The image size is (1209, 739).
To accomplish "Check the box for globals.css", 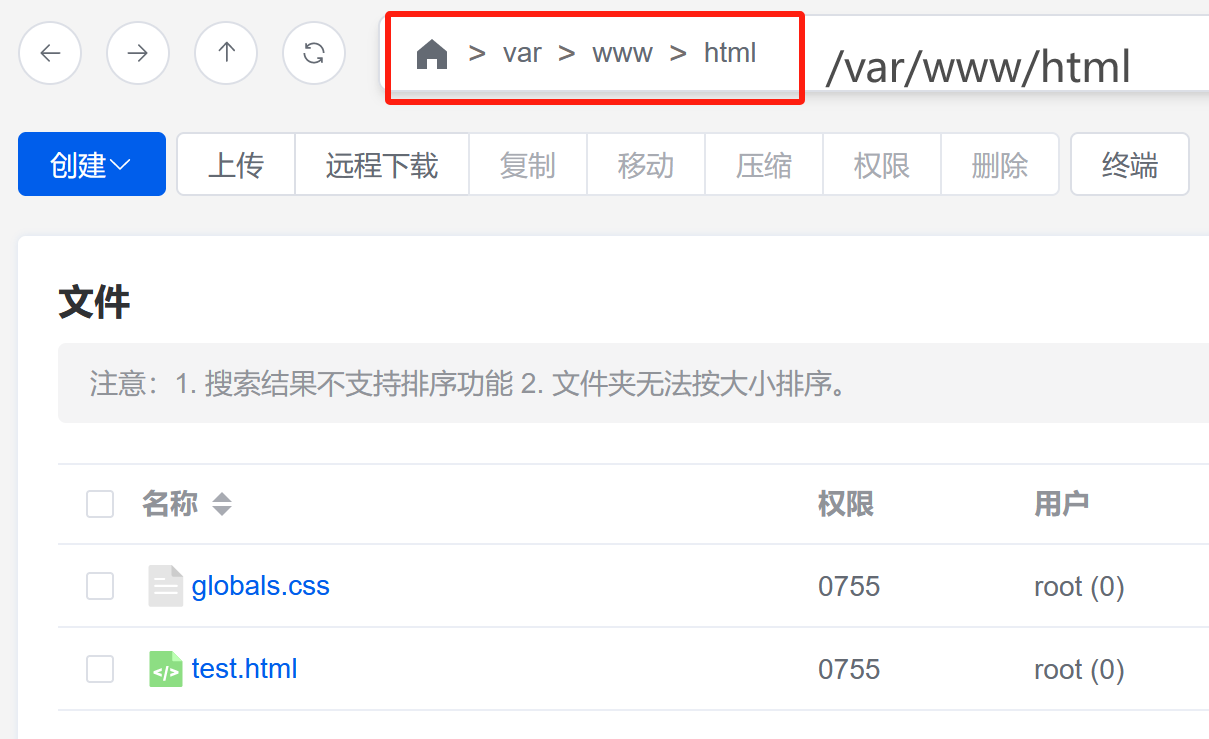I will tap(100, 586).
